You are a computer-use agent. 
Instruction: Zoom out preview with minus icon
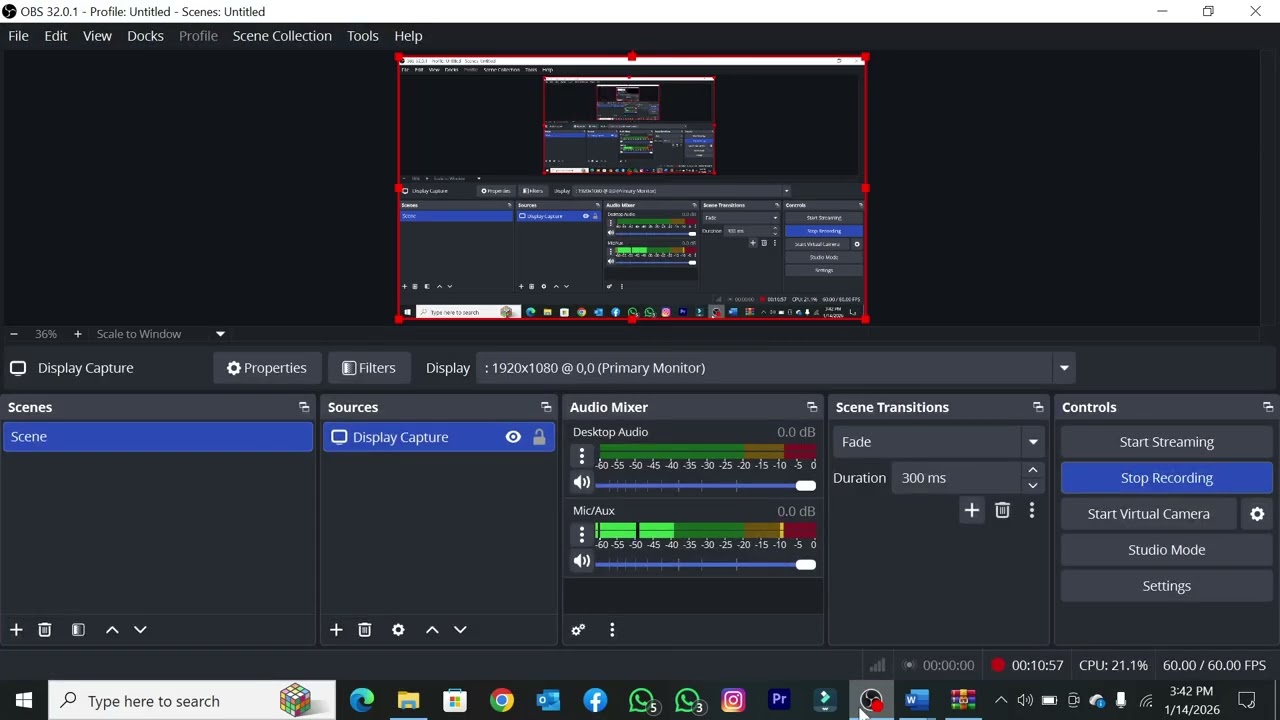pyautogui.click(x=14, y=334)
